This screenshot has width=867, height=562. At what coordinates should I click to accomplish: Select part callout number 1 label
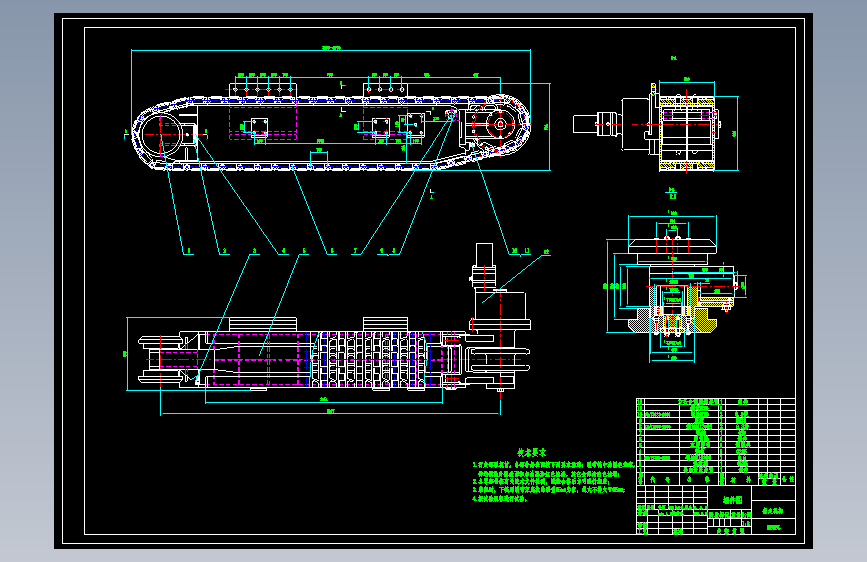click(189, 251)
